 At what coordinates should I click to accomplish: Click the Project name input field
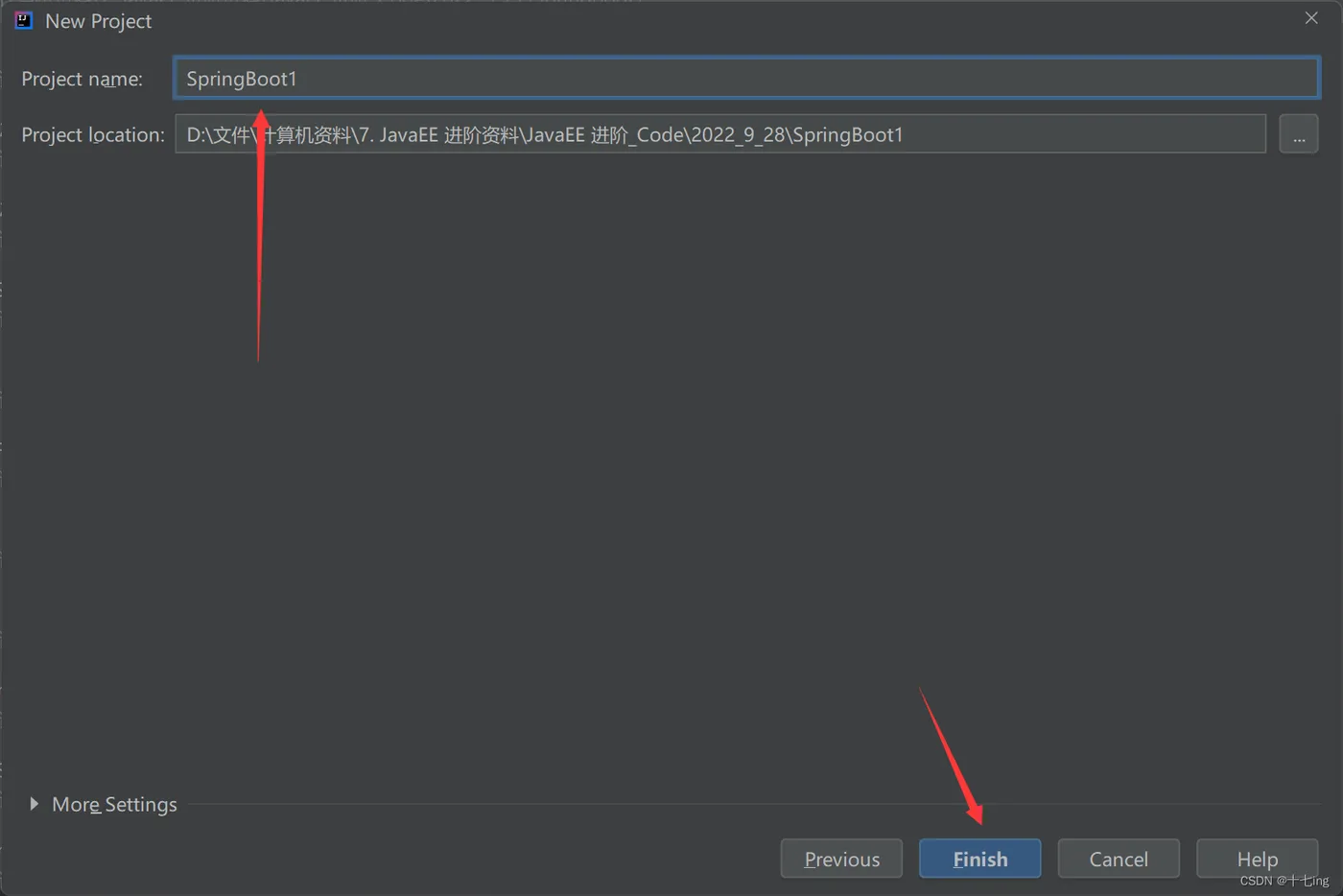pyautogui.click(x=746, y=78)
